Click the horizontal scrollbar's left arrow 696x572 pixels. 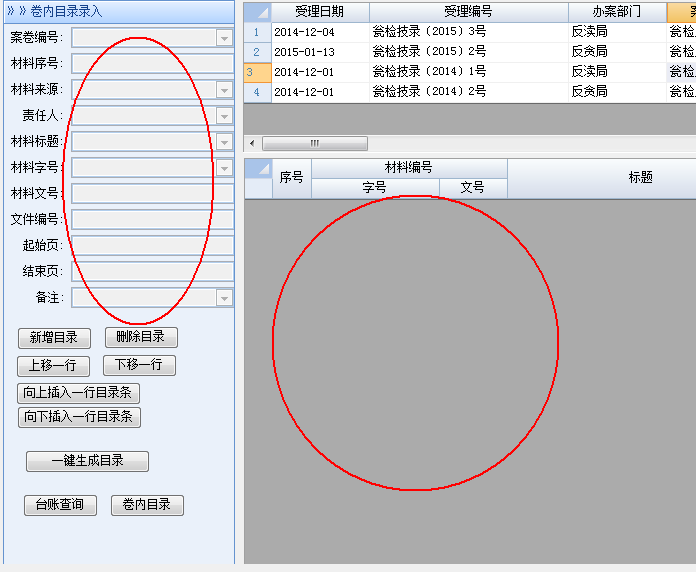251,144
